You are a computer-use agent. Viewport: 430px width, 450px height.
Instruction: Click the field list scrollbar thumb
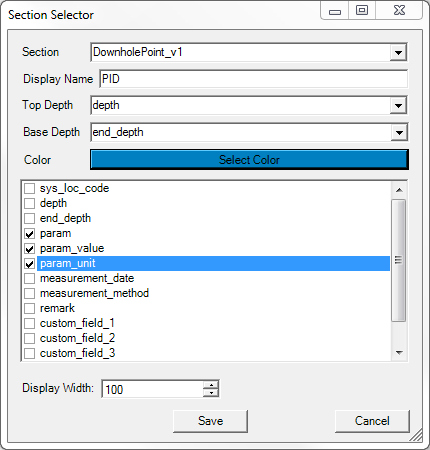tap(399, 260)
